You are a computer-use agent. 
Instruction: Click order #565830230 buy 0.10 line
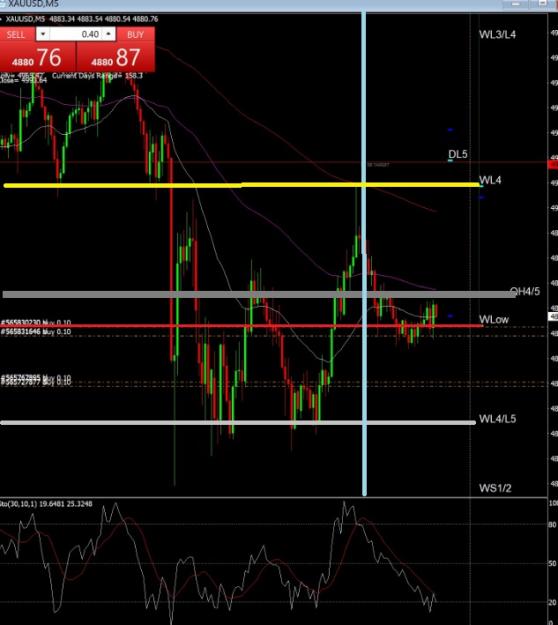coord(36,322)
